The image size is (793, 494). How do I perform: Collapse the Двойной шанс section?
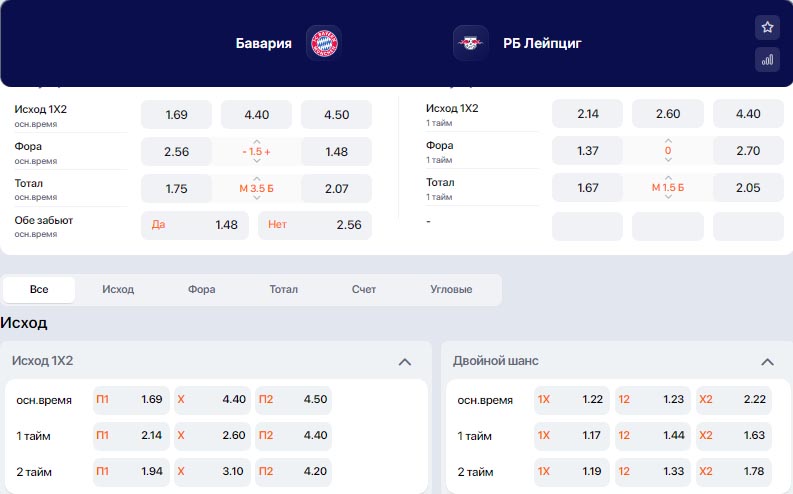(767, 362)
